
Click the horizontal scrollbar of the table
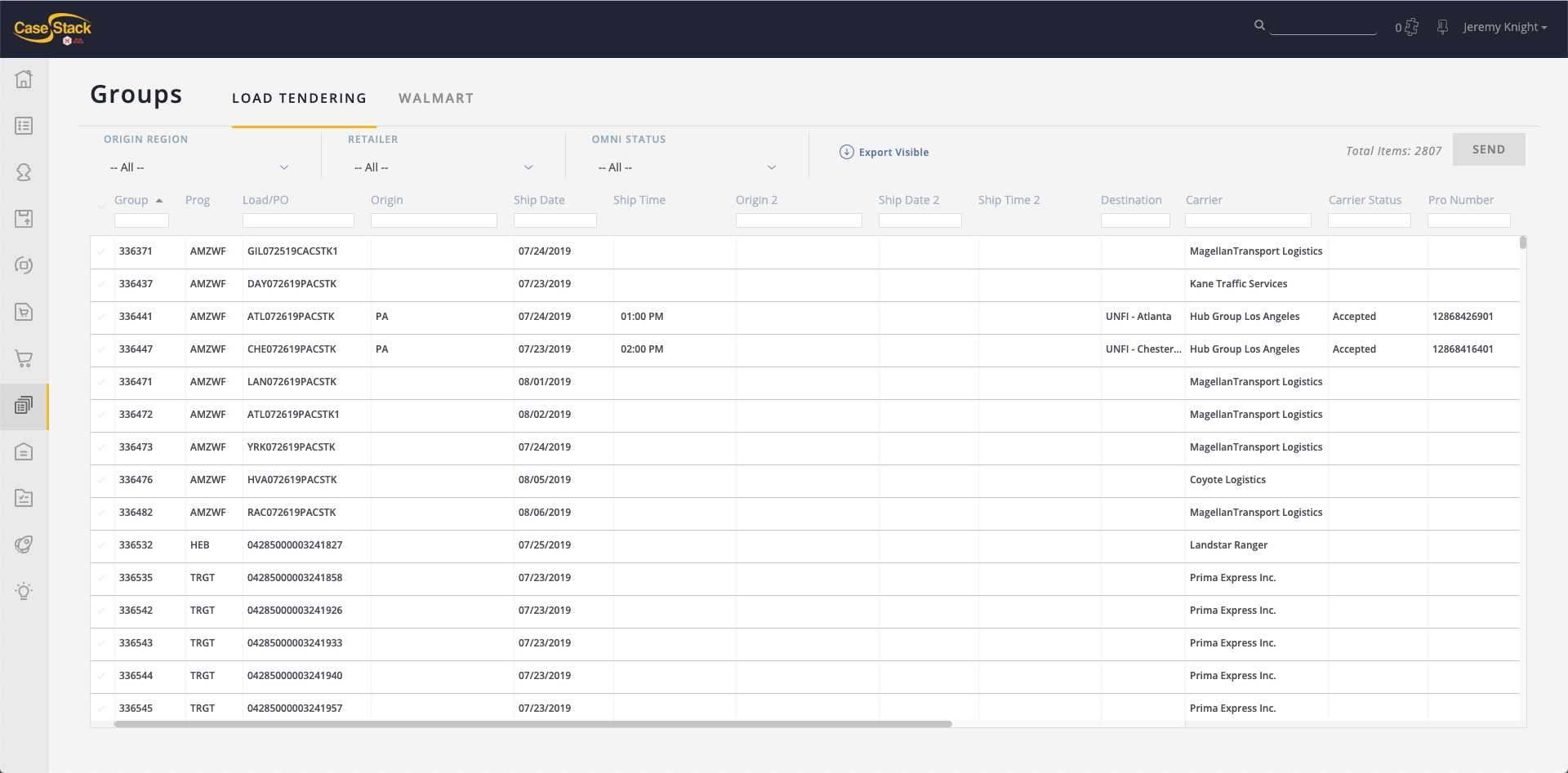[x=533, y=724]
